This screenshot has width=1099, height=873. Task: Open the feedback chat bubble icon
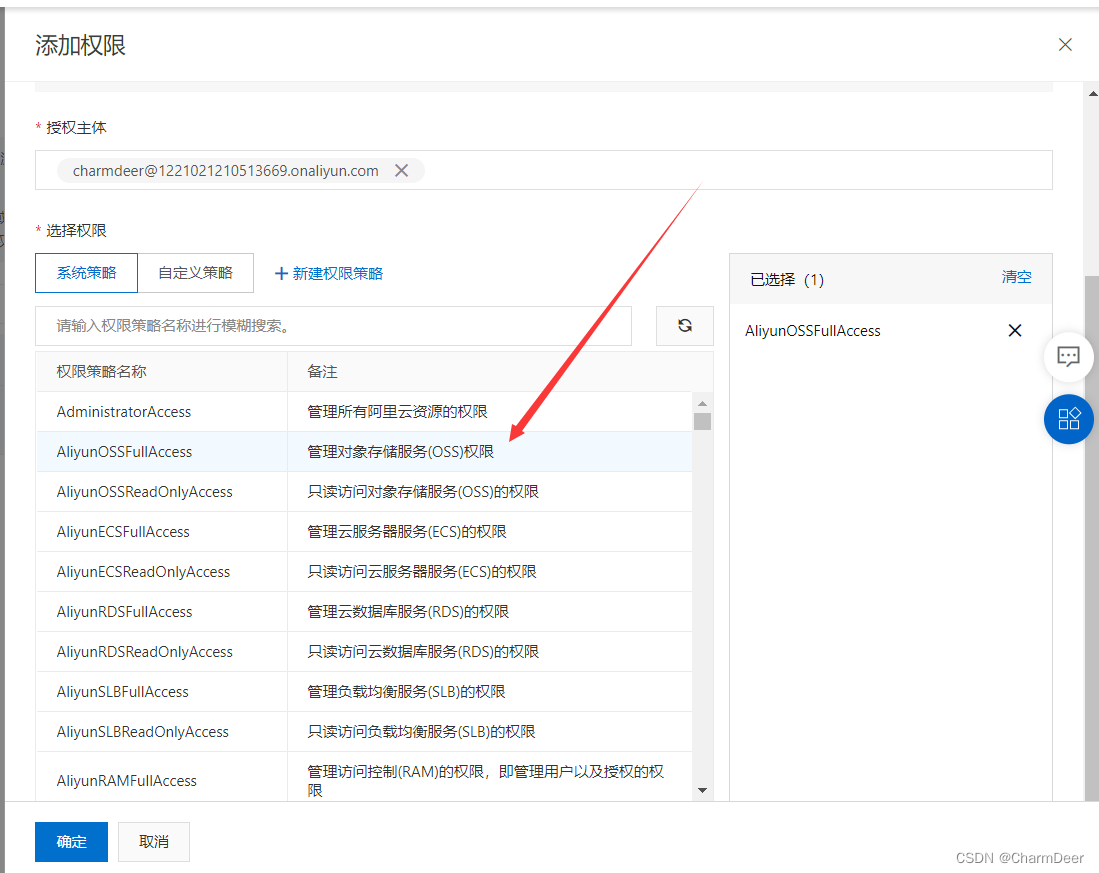tap(1068, 357)
